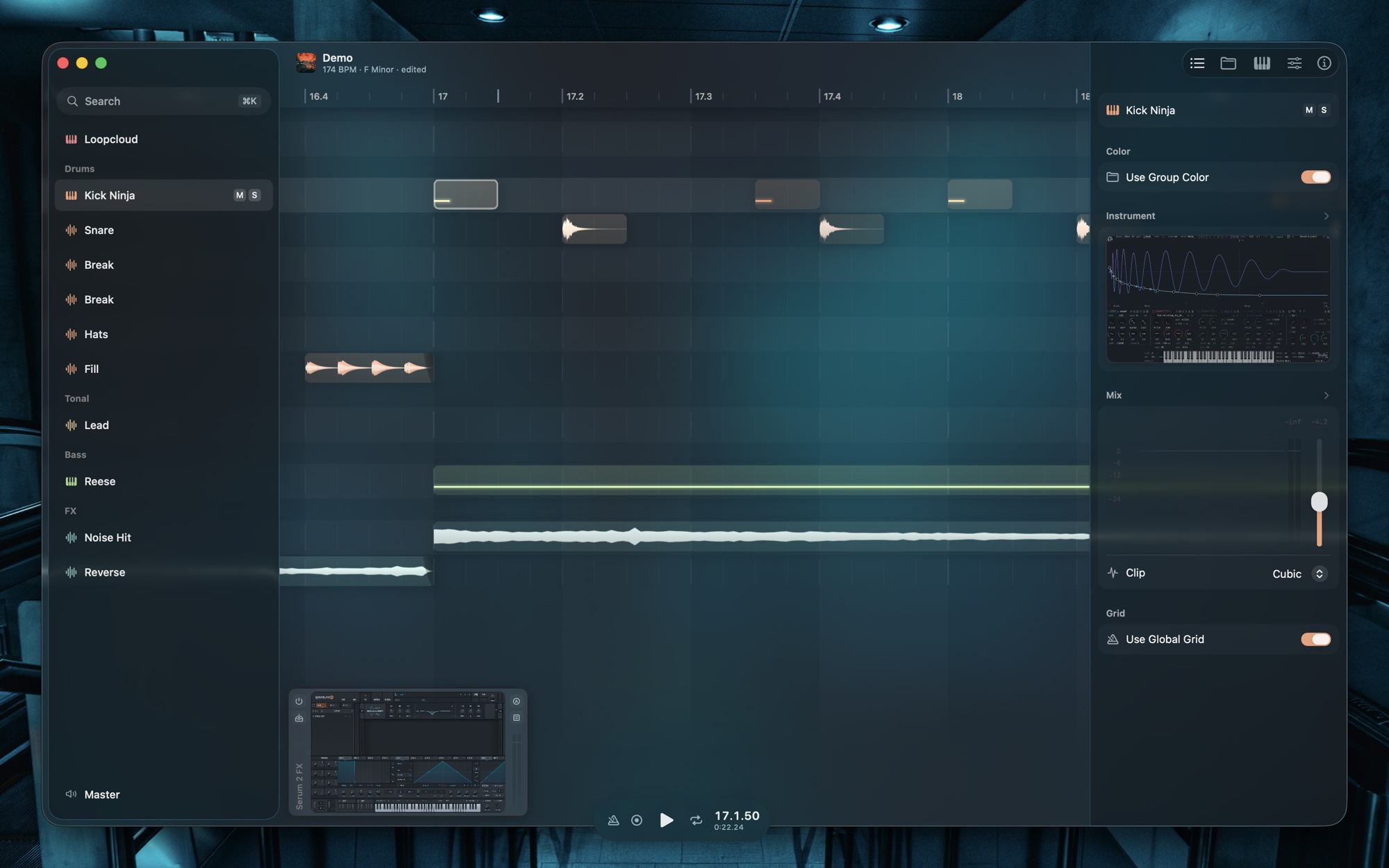
Task: Open the Clip mode Cubic dropdown
Action: point(1299,574)
